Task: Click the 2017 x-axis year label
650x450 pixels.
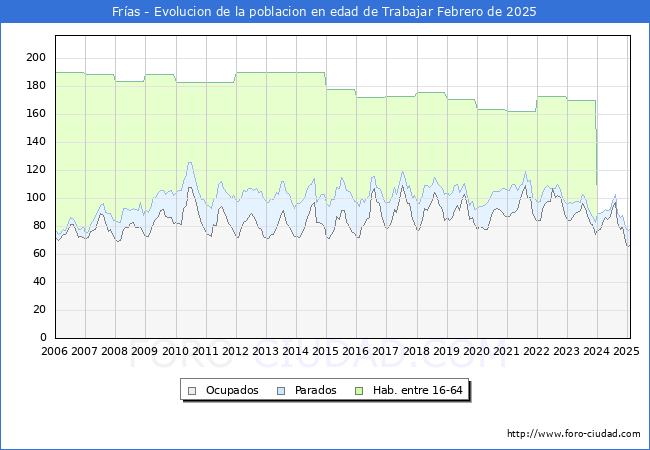Action: click(x=386, y=351)
